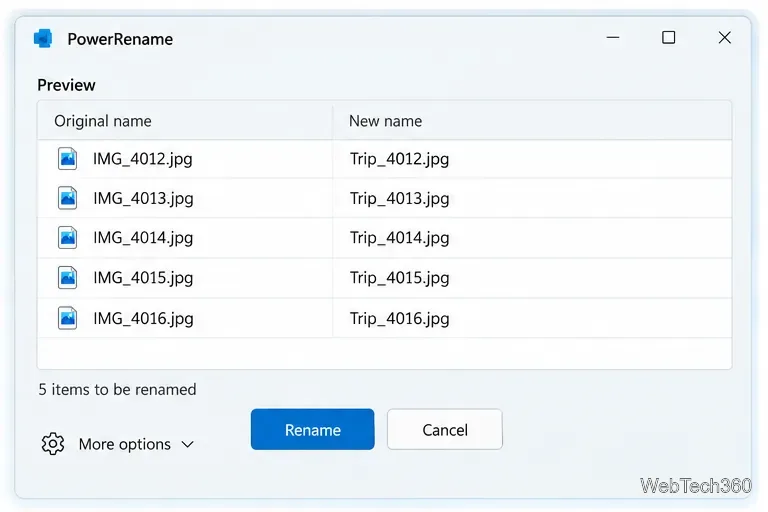Click the image icon beside IMG_4016.jpg
The width and height of the screenshot is (768, 512).
(x=67, y=318)
